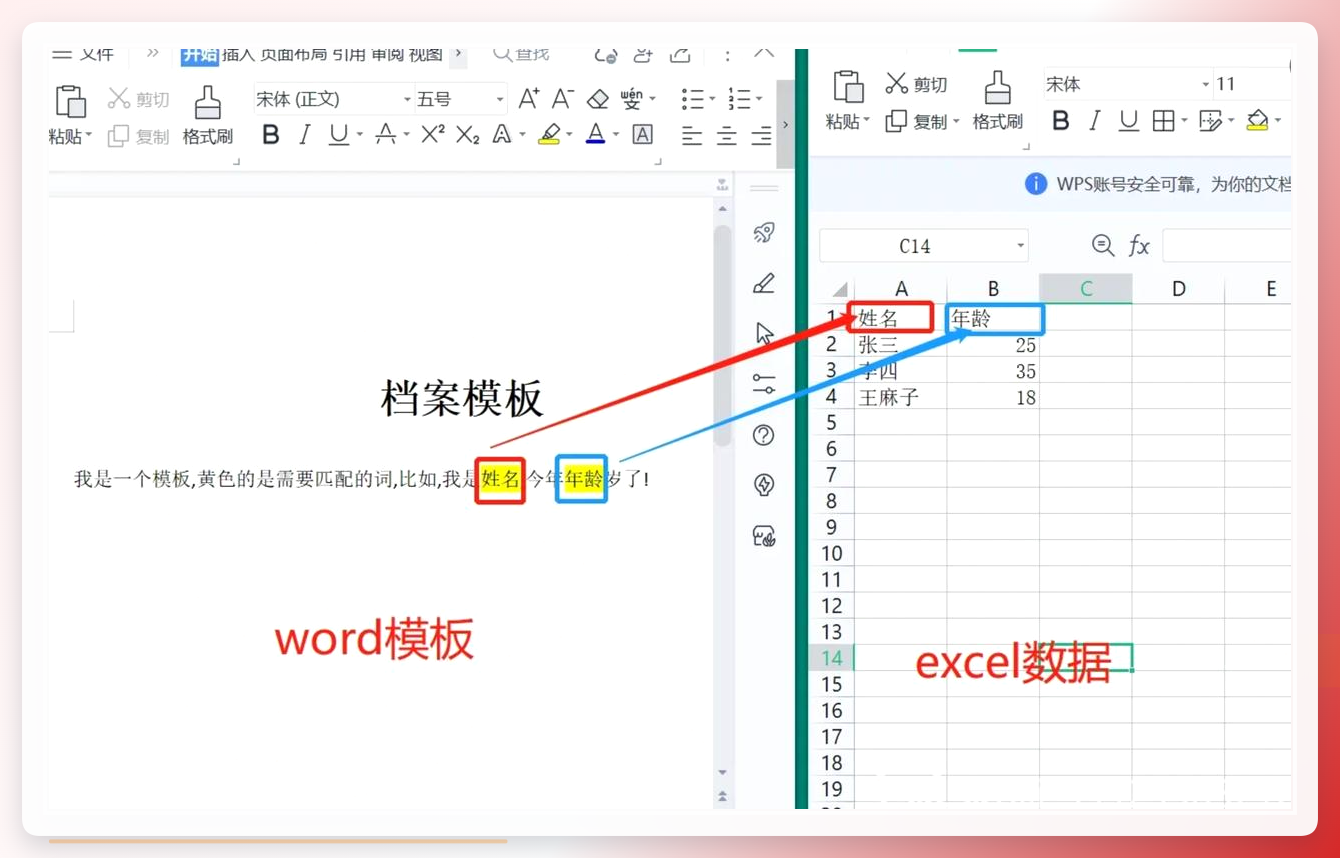Image resolution: width=1340 pixels, height=858 pixels.
Task: Toggle Italic in the Word toolbar
Action: tap(305, 134)
